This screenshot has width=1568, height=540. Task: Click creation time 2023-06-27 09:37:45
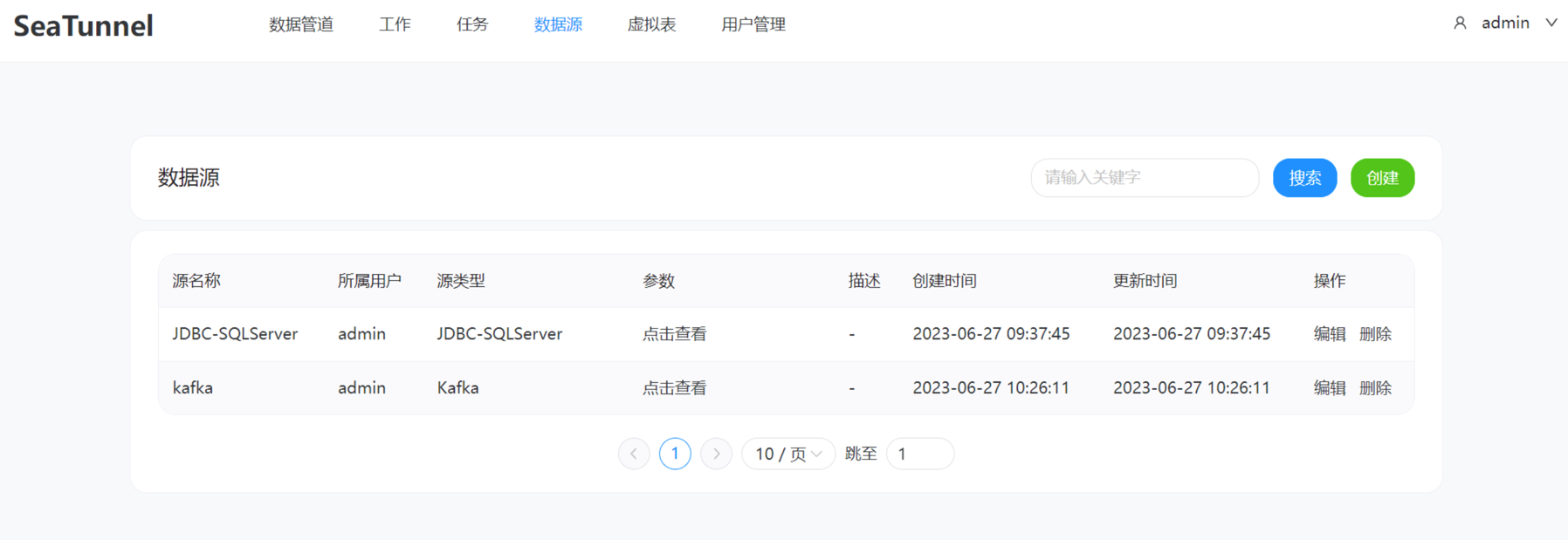tap(991, 334)
